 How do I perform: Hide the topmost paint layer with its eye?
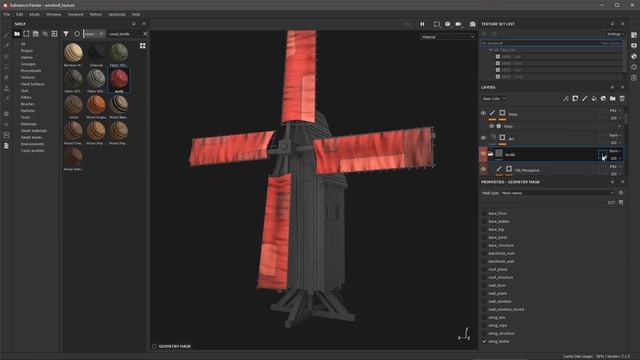coord(483,113)
